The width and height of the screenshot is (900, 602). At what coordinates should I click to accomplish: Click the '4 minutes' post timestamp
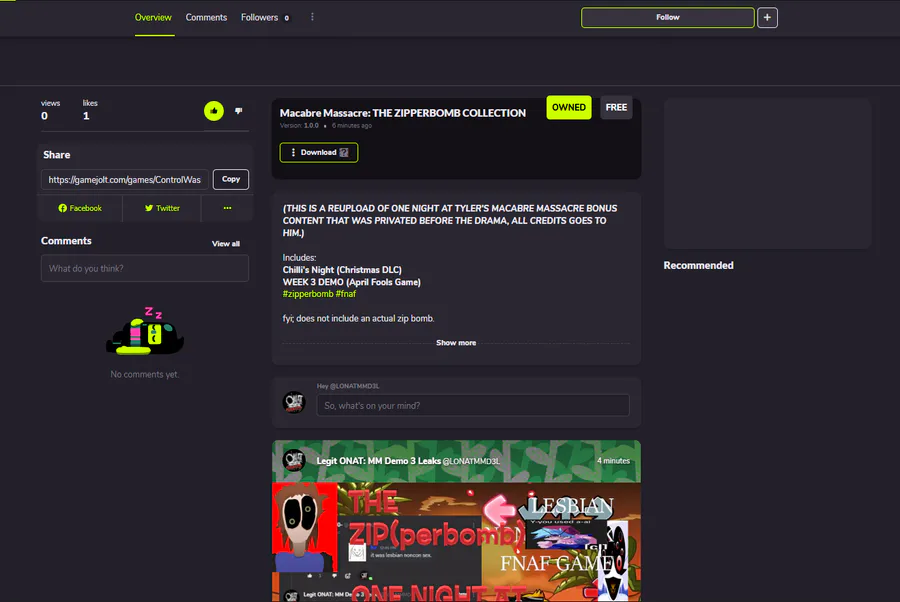pyautogui.click(x=613, y=461)
